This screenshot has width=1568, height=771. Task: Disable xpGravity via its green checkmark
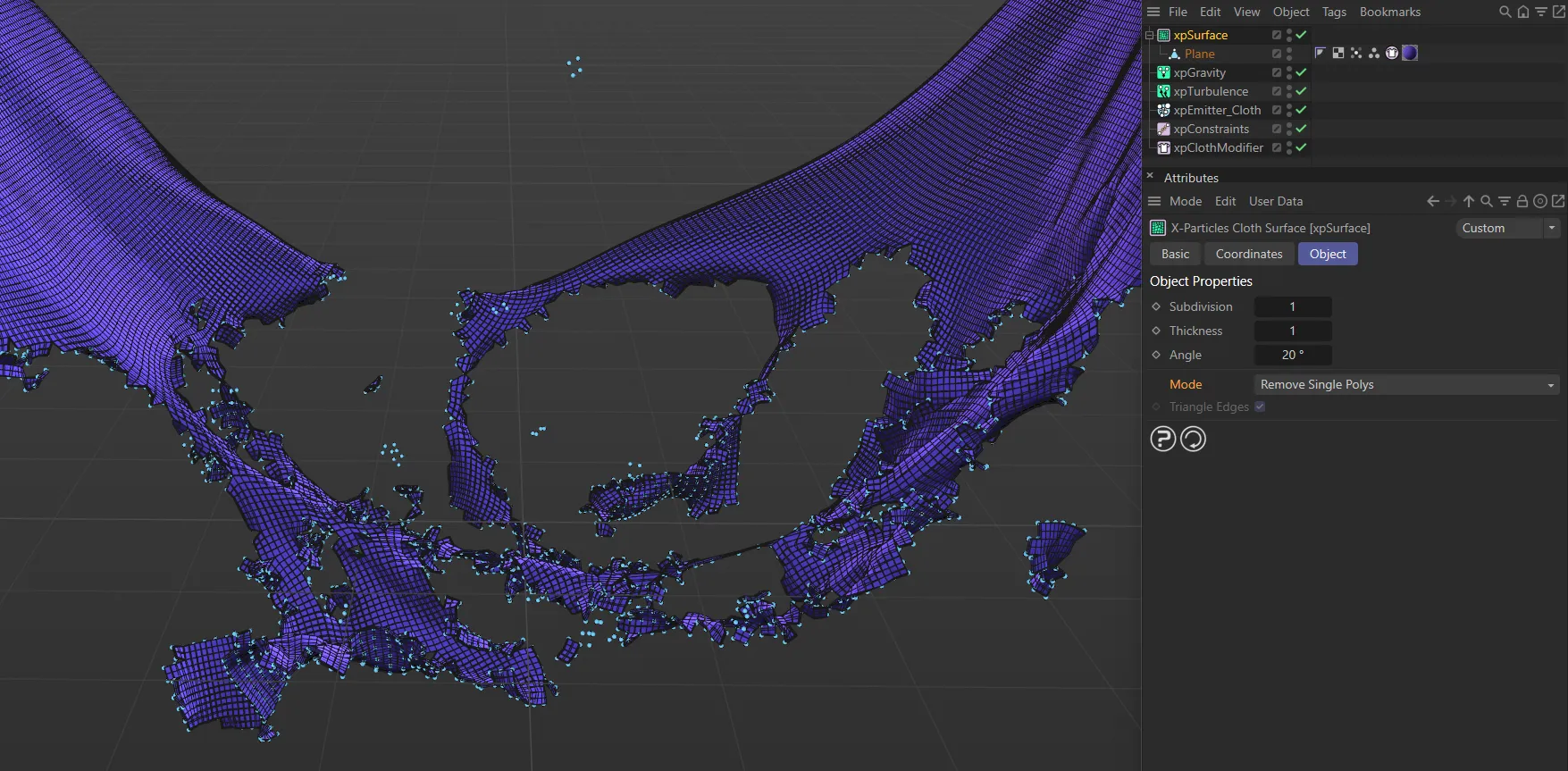click(1302, 72)
